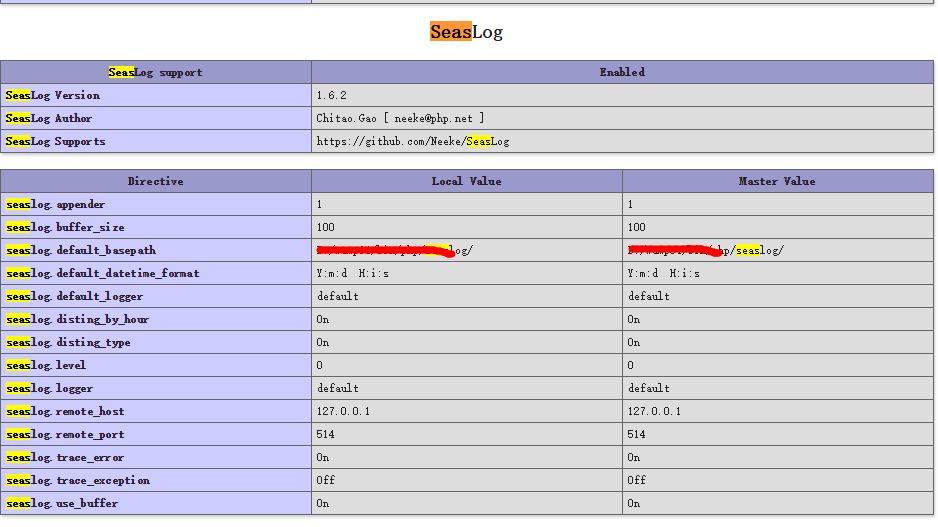Select the seaslog.disting_type directive
Screen dimensions: 938x527
pos(68,343)
